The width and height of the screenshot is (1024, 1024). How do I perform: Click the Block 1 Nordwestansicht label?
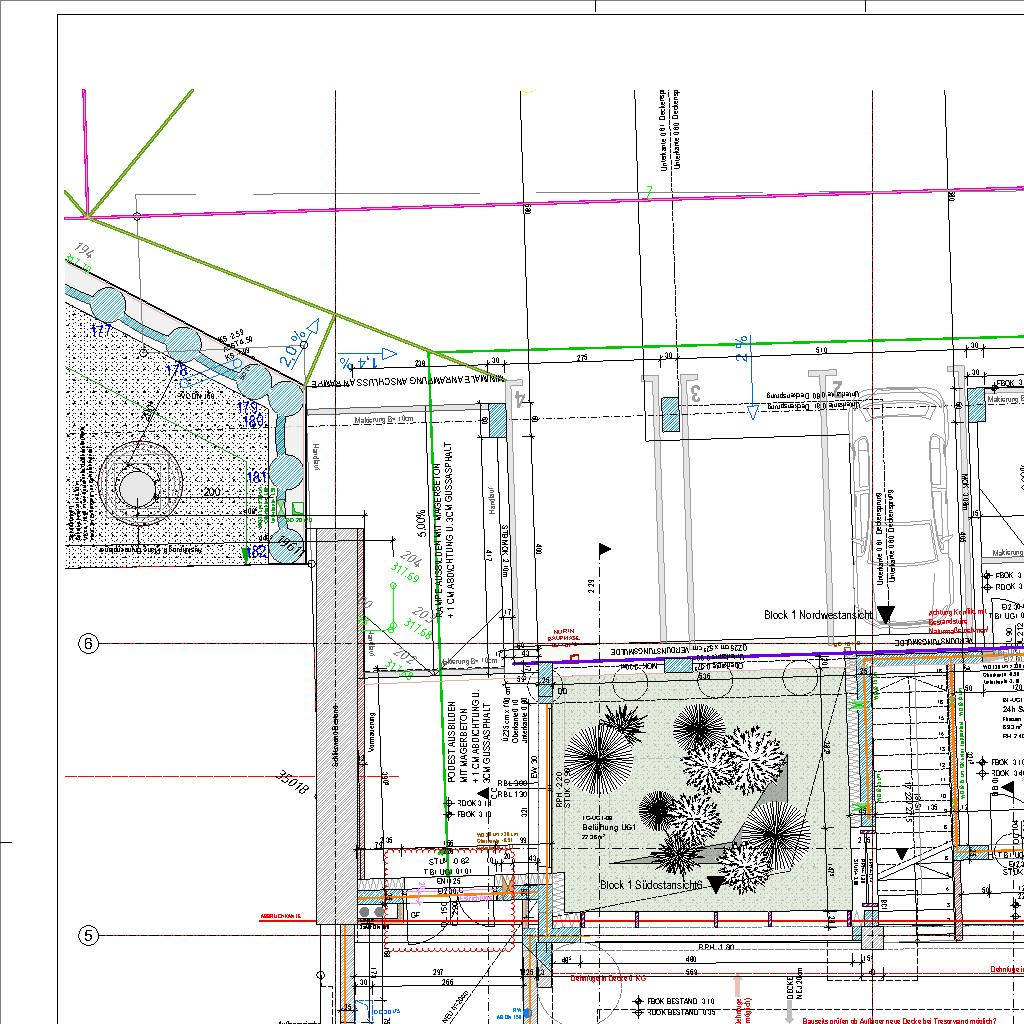819,615
